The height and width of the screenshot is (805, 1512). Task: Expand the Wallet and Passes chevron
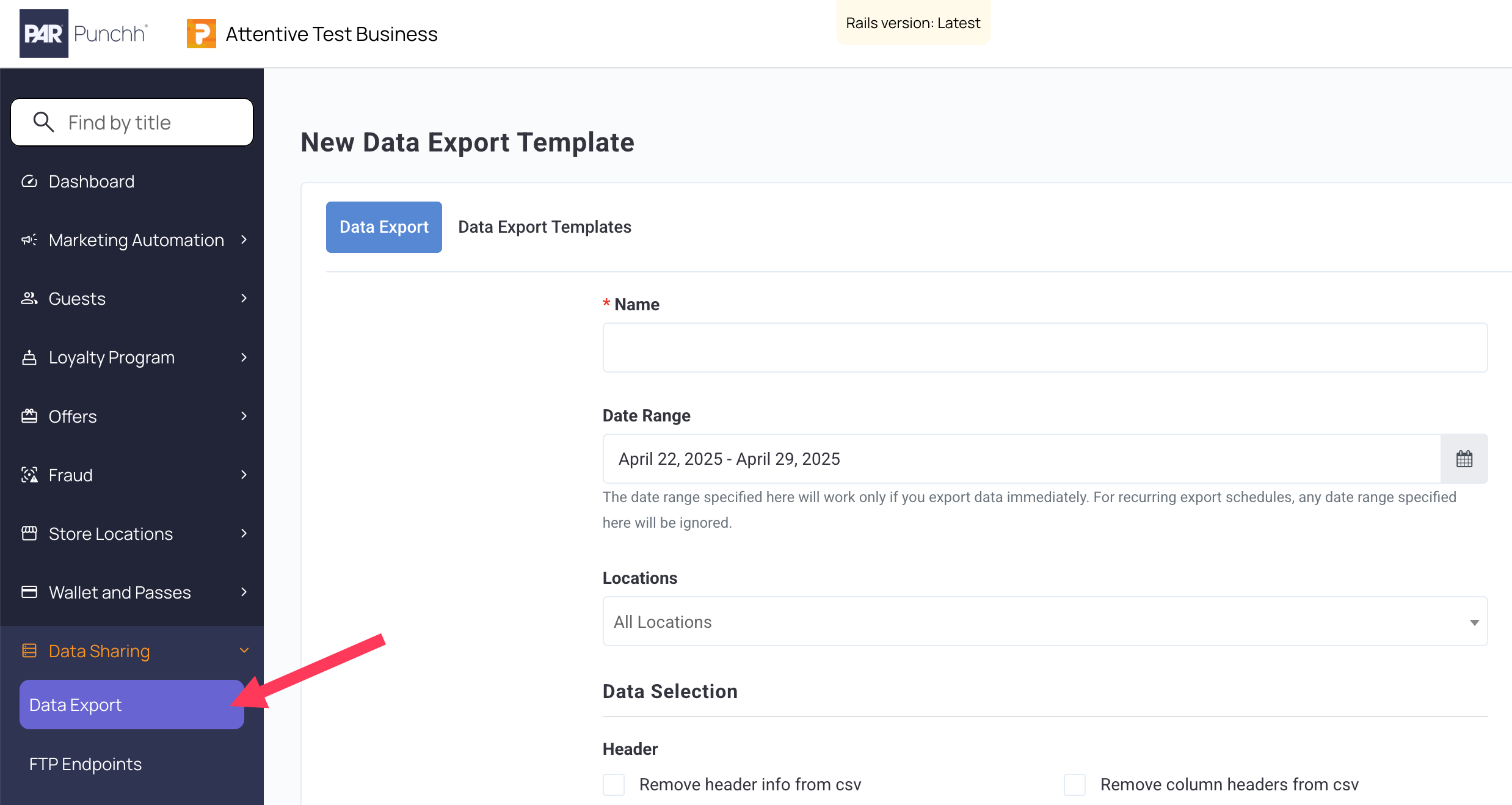(244, 592)
